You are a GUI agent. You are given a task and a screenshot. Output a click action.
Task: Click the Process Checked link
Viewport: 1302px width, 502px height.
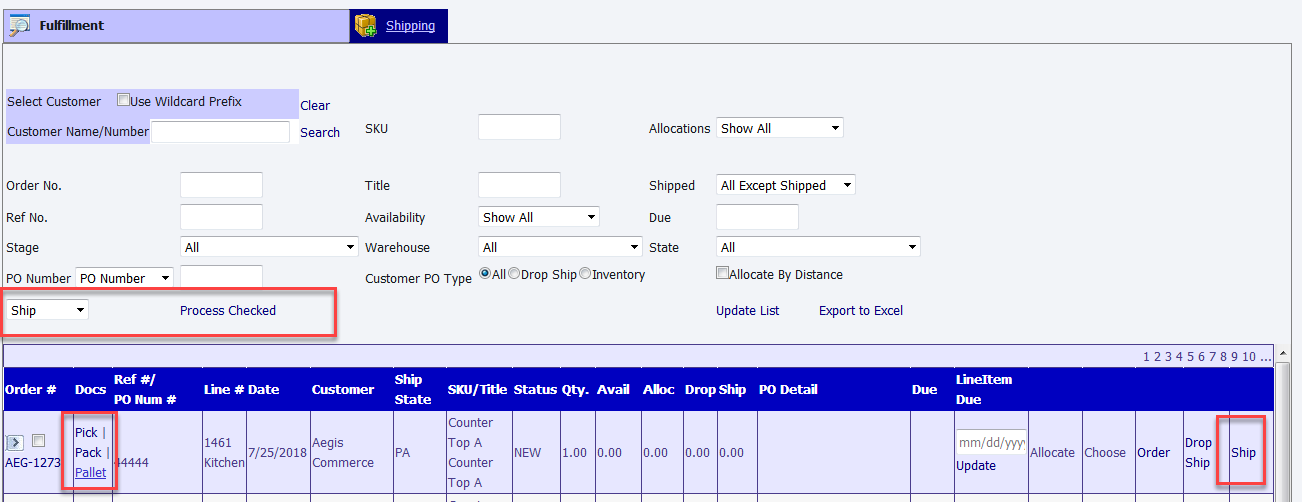228,311
